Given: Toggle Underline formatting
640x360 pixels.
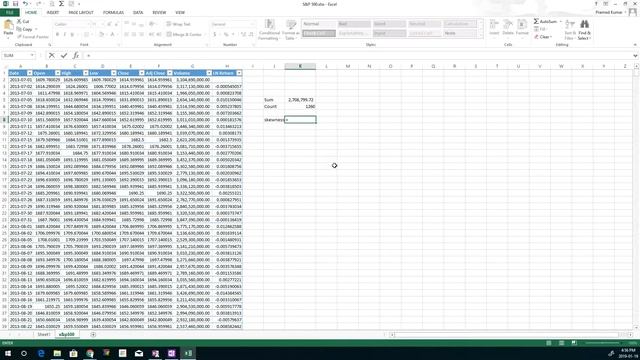Looking at the screenshot, I should (x=72, y=34).
